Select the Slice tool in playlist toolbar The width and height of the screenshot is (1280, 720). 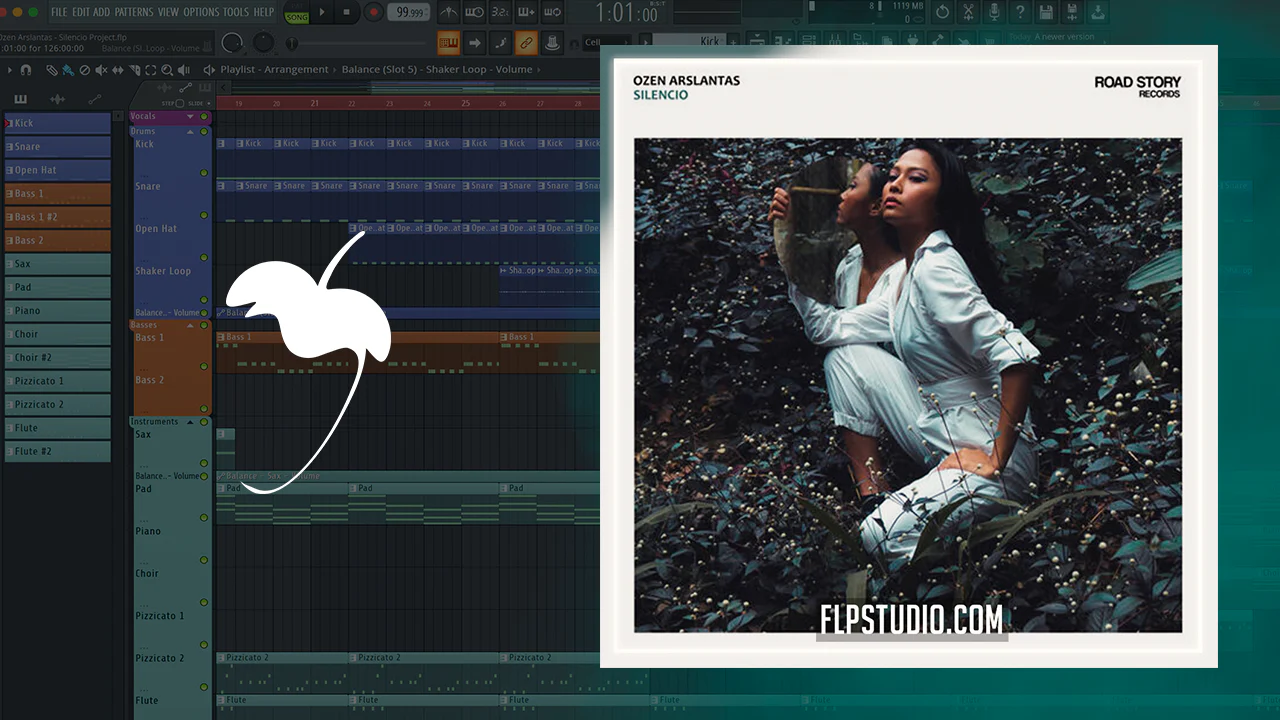135,70
